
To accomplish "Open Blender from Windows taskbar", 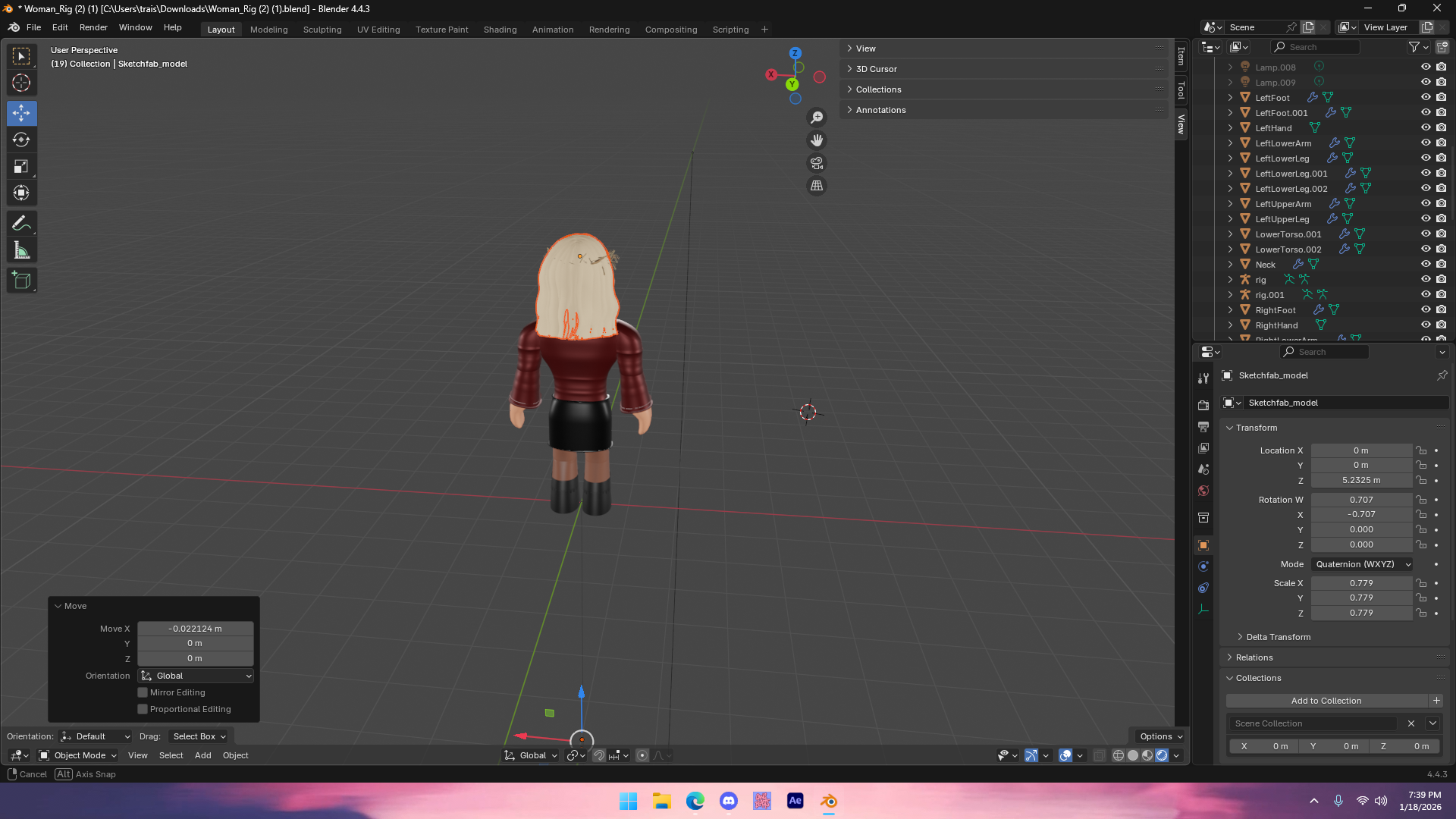I will click(x=829, y=802).
